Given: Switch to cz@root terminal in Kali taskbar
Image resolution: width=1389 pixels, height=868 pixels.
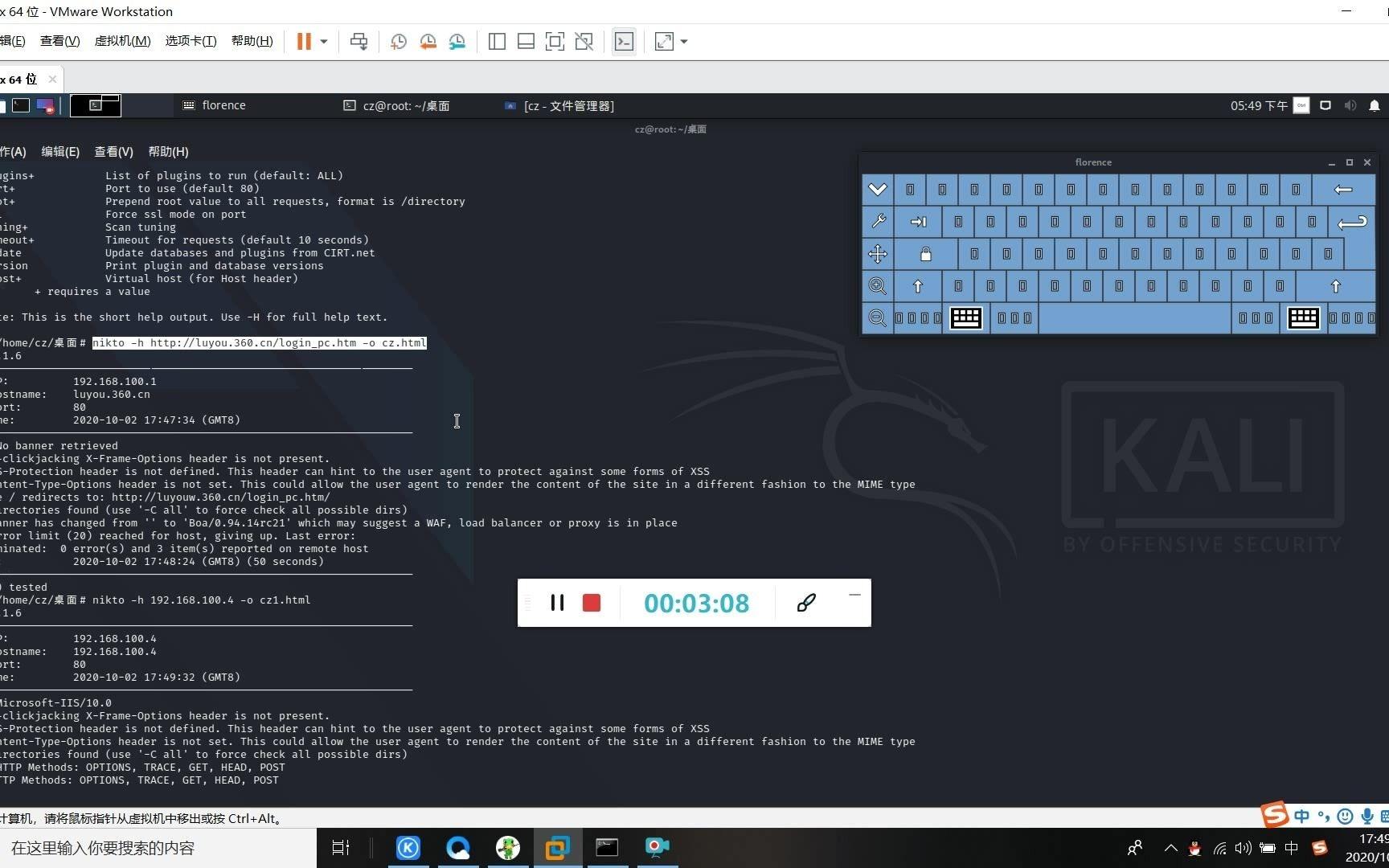Looking at the screenshot, I should click(396, 106).
